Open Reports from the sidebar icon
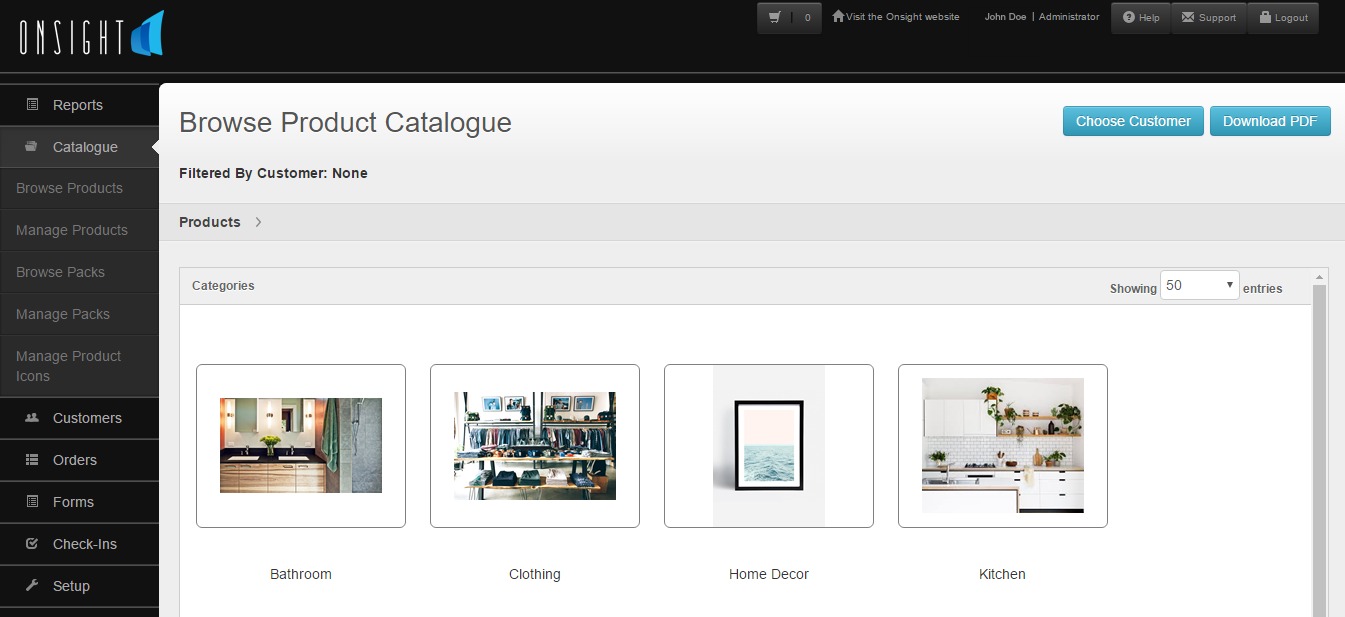The image size is (1345, 617). tap(34, 104)
